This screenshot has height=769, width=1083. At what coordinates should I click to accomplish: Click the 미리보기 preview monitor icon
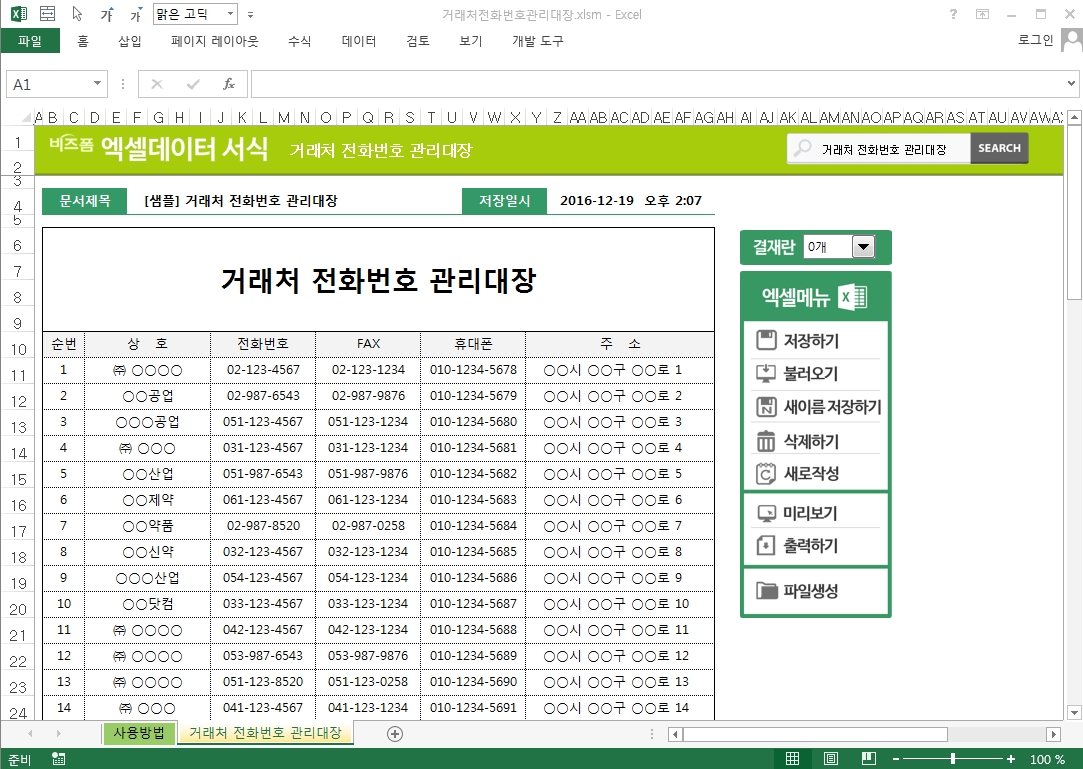pos(767,514)
